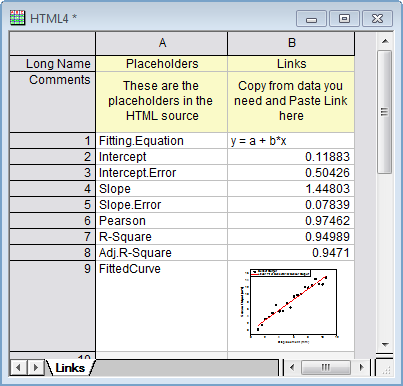403x386 pixels.
Task: Select the value 0.9471
Action: point(291,253)
